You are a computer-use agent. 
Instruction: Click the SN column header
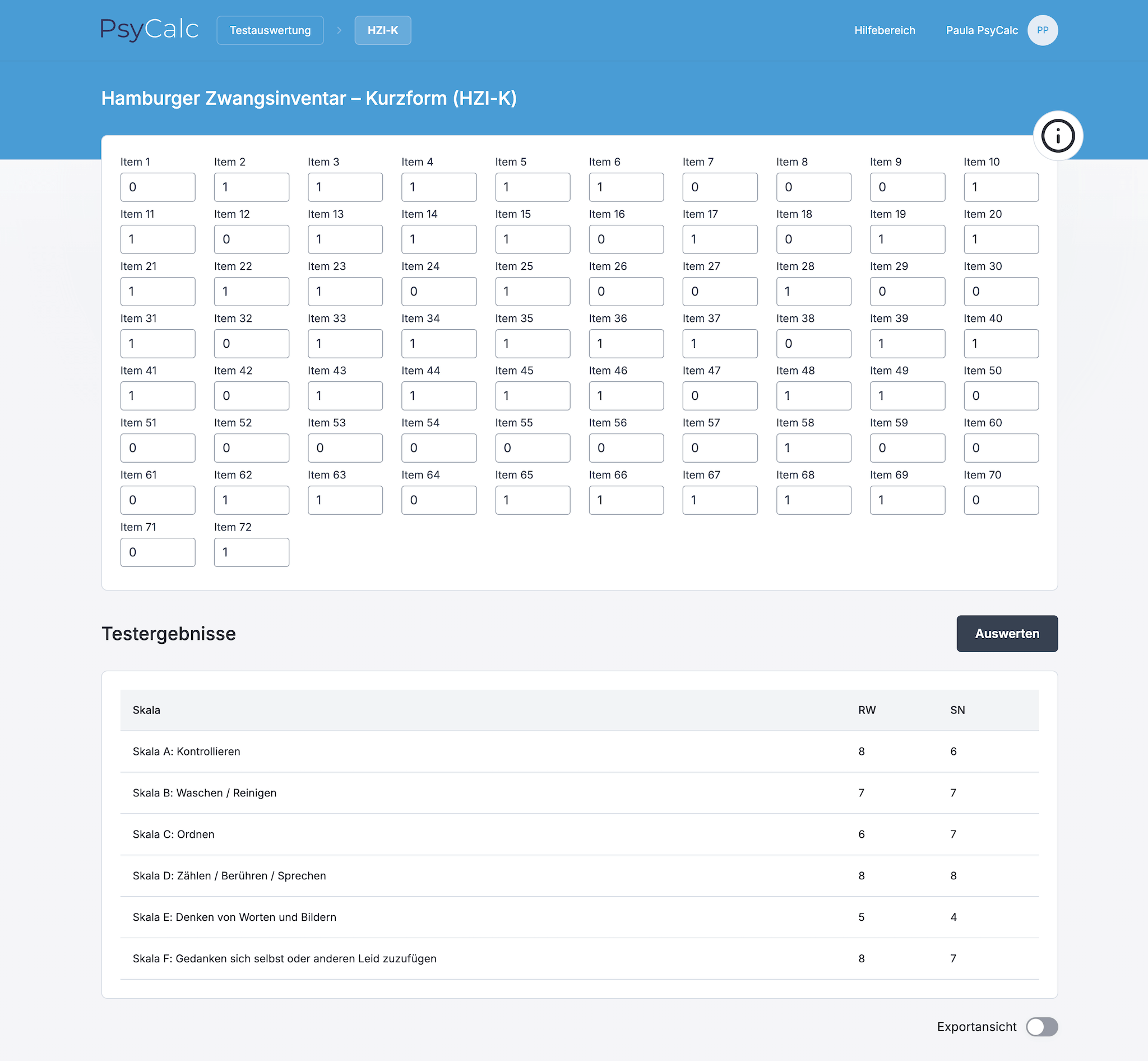pos(957,710)
